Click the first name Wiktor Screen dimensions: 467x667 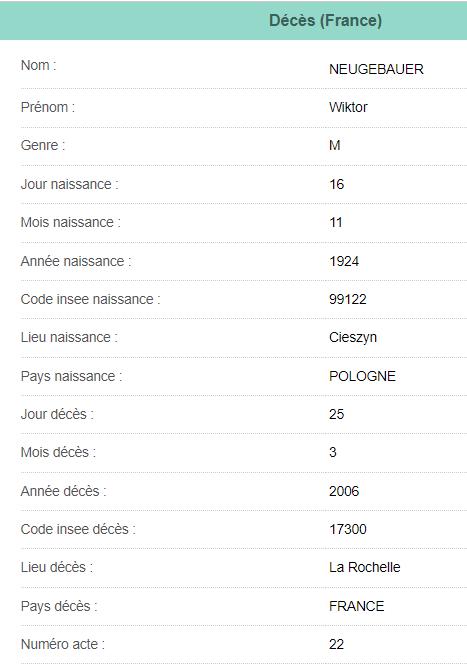[348, 107]
